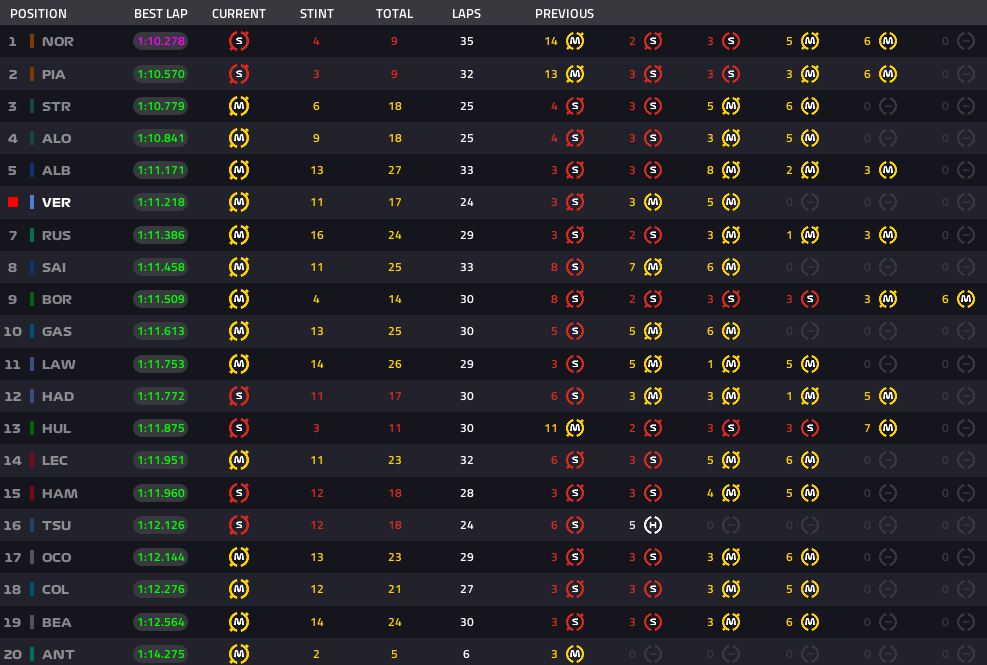Image resolution: width=987 pixels, height=665 pixels.
Task: Select the SAI driver row name
Action: [x=56, y=267]
